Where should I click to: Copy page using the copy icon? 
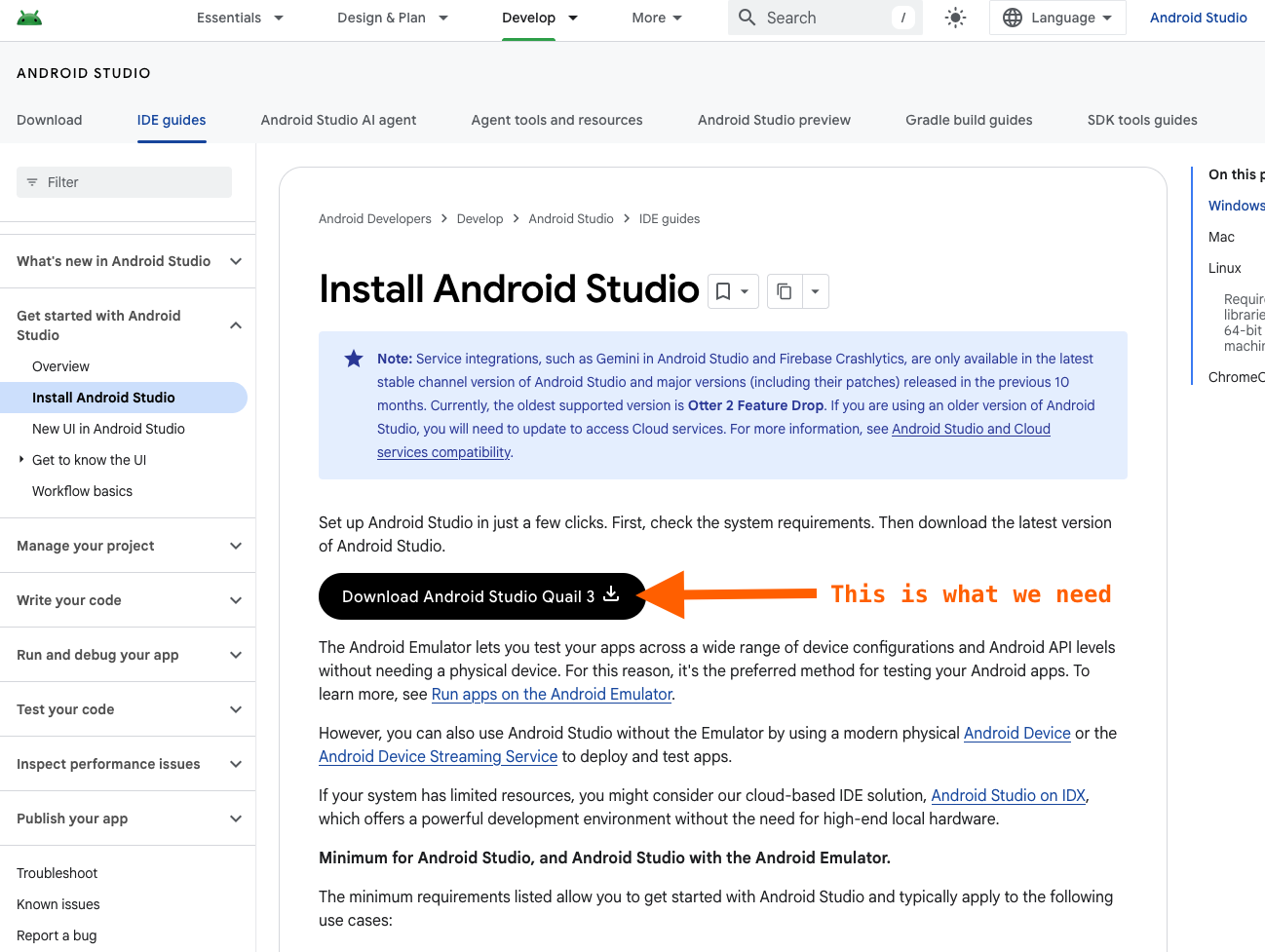point(784,291)
